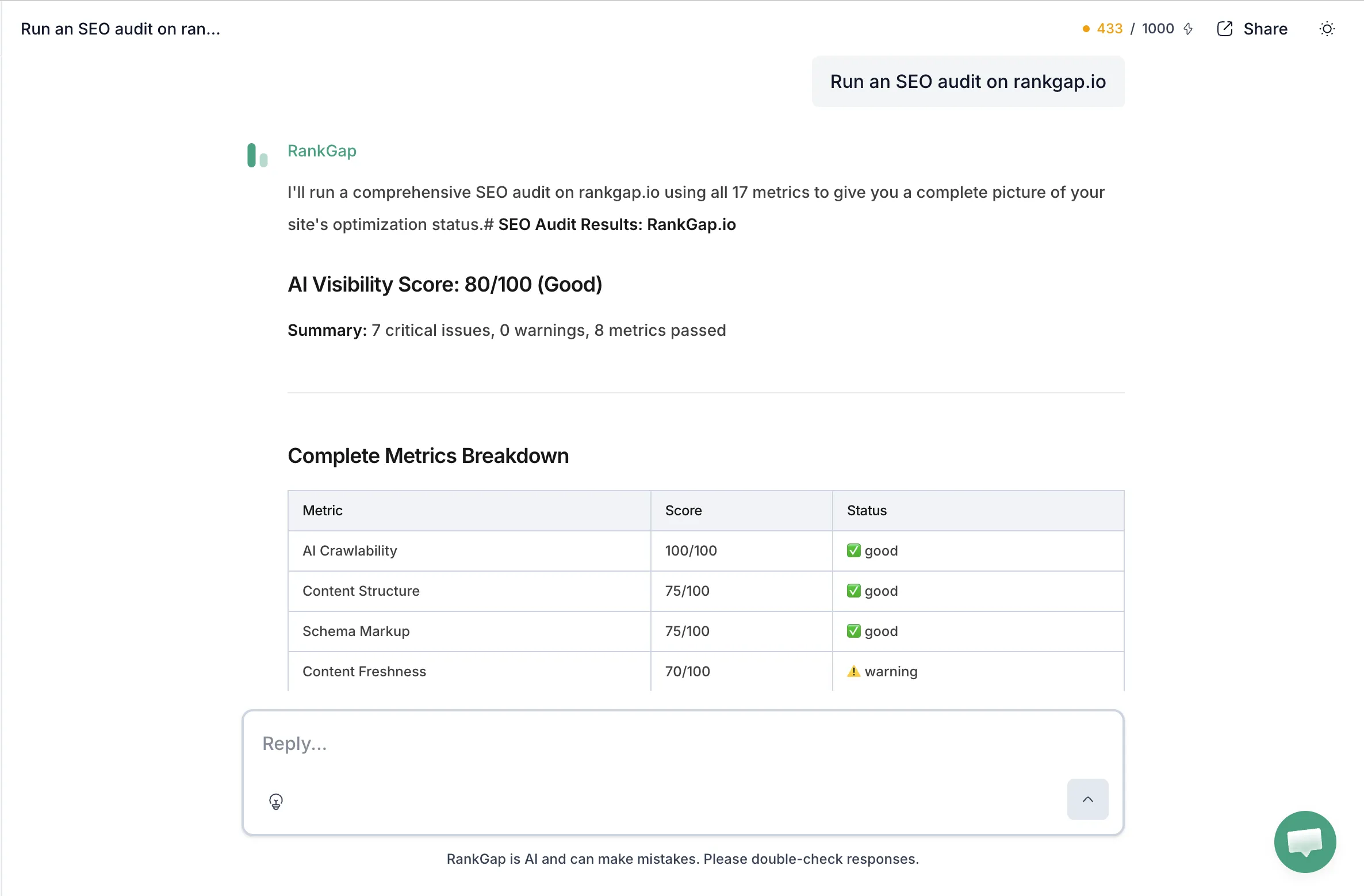Click the Score column header

pos(683,510)
